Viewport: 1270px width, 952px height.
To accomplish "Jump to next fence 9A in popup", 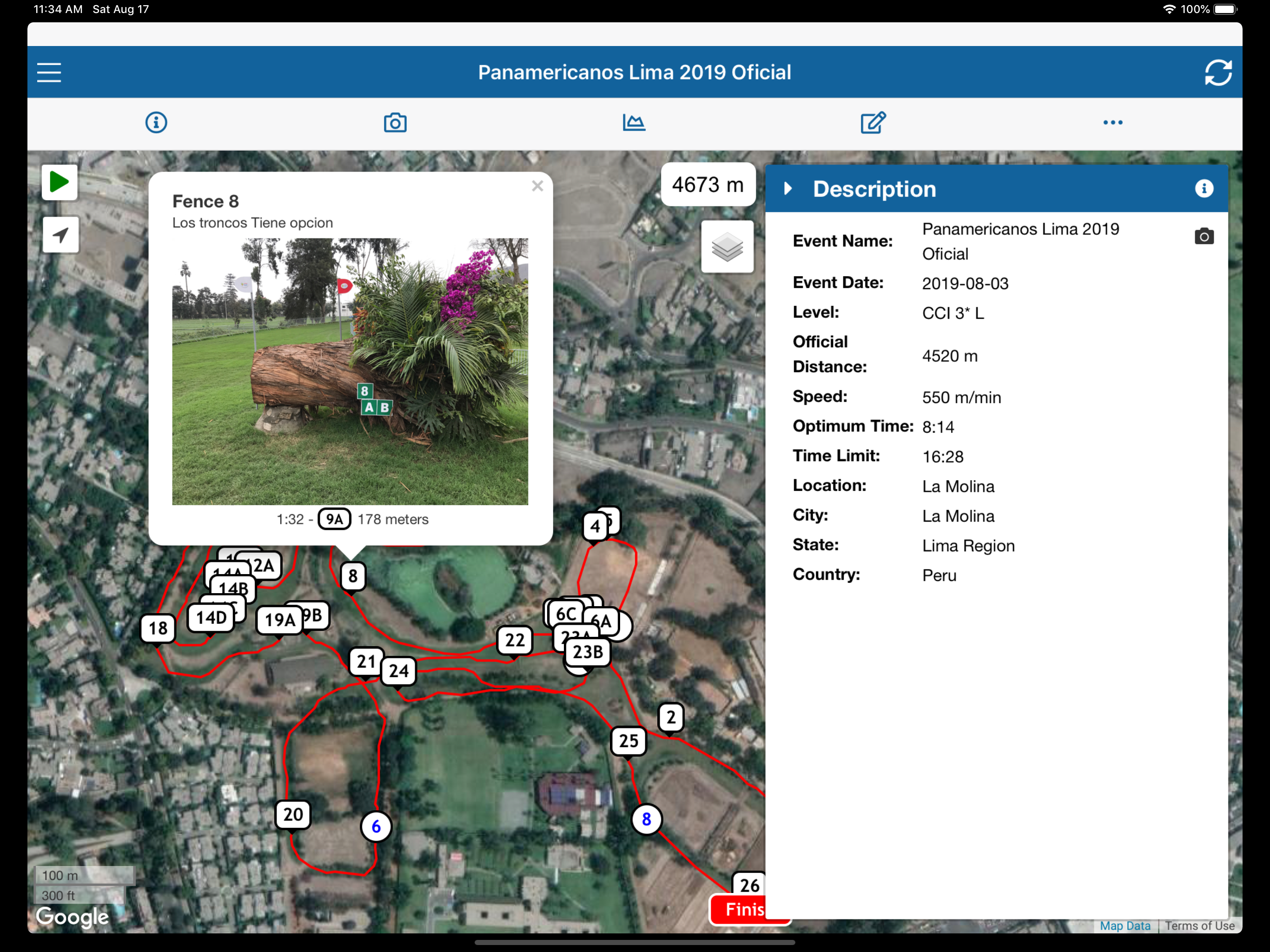I will pos(335,520).
